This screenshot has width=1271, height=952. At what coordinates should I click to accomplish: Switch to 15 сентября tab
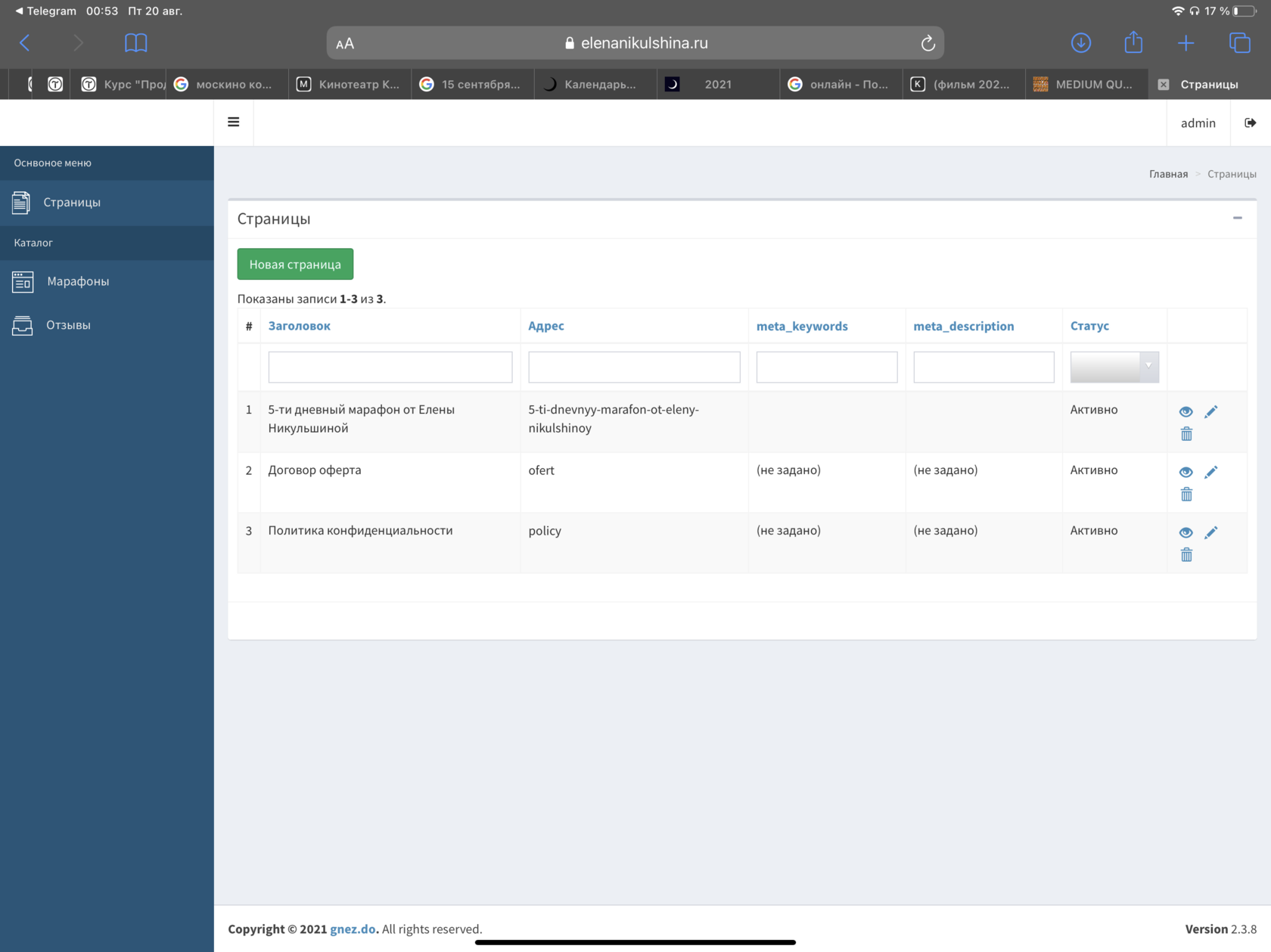click(x=474, y=84)
